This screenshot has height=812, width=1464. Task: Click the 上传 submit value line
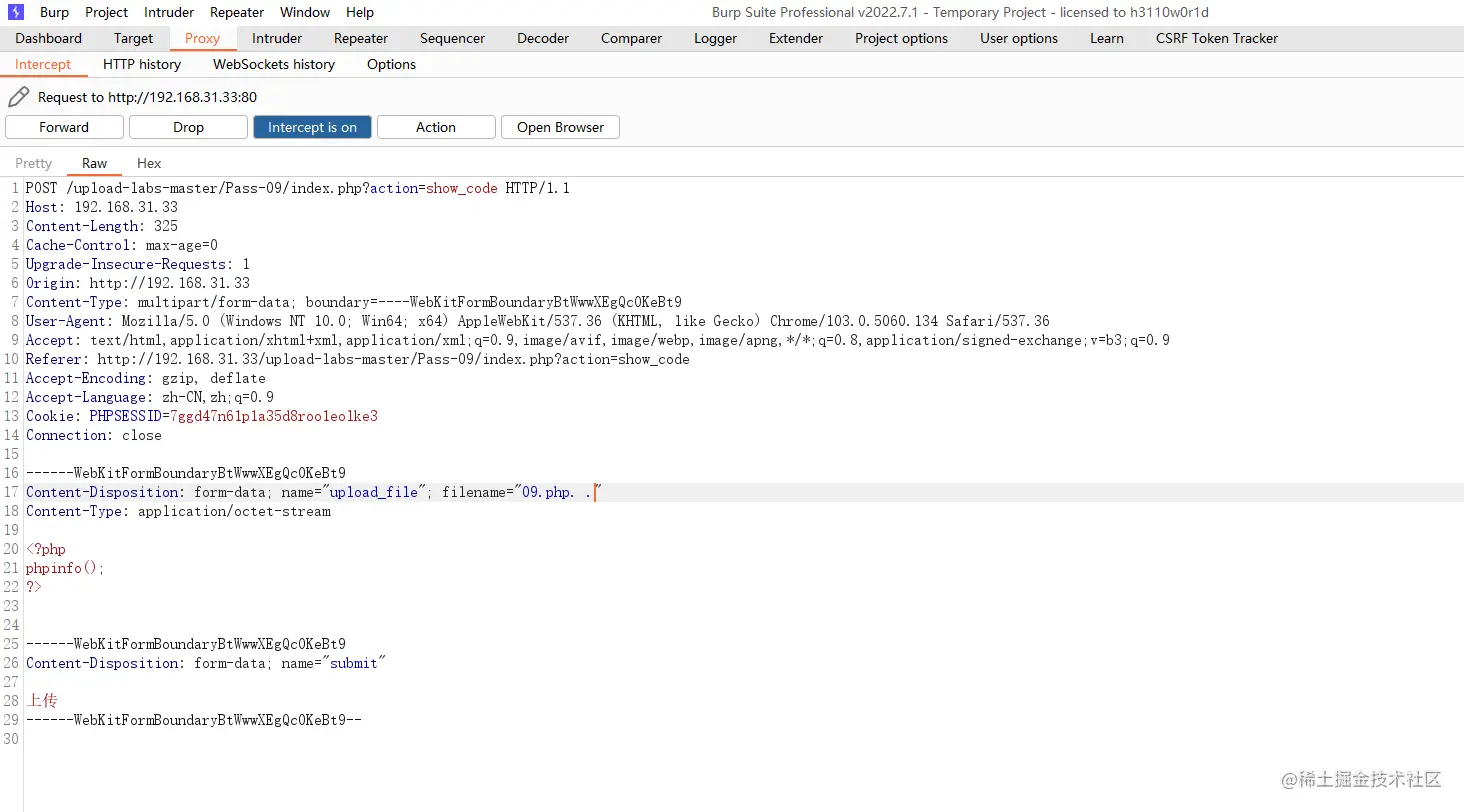(x=42, y=700)
